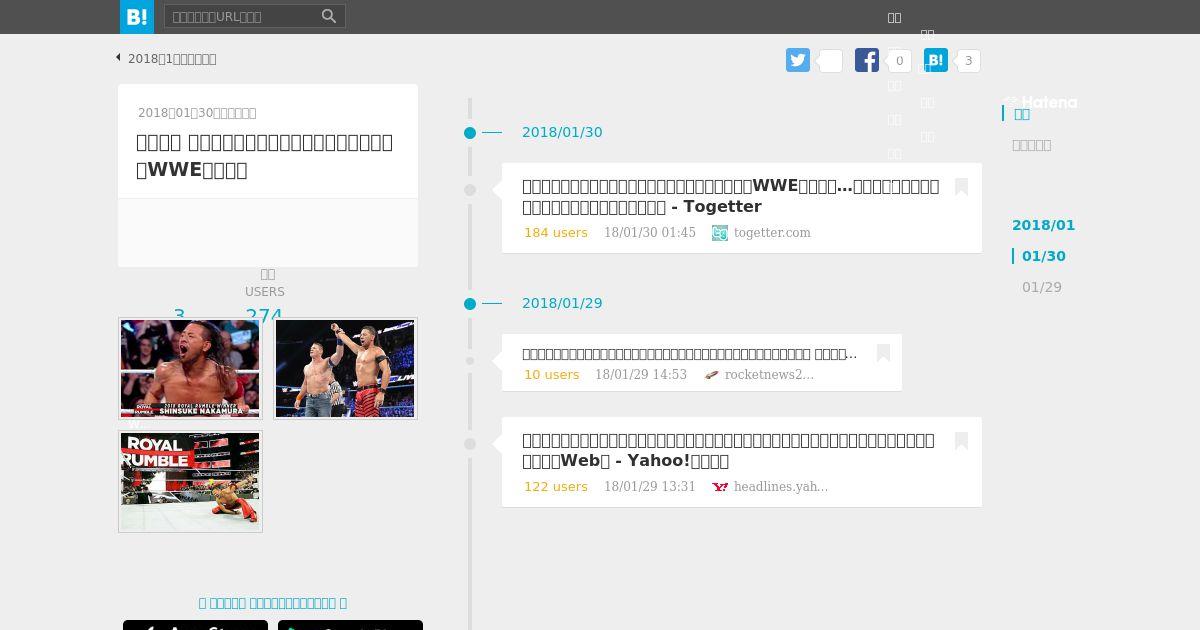
Task: Share via the Twitter bird icon
Action: (798, 60)
